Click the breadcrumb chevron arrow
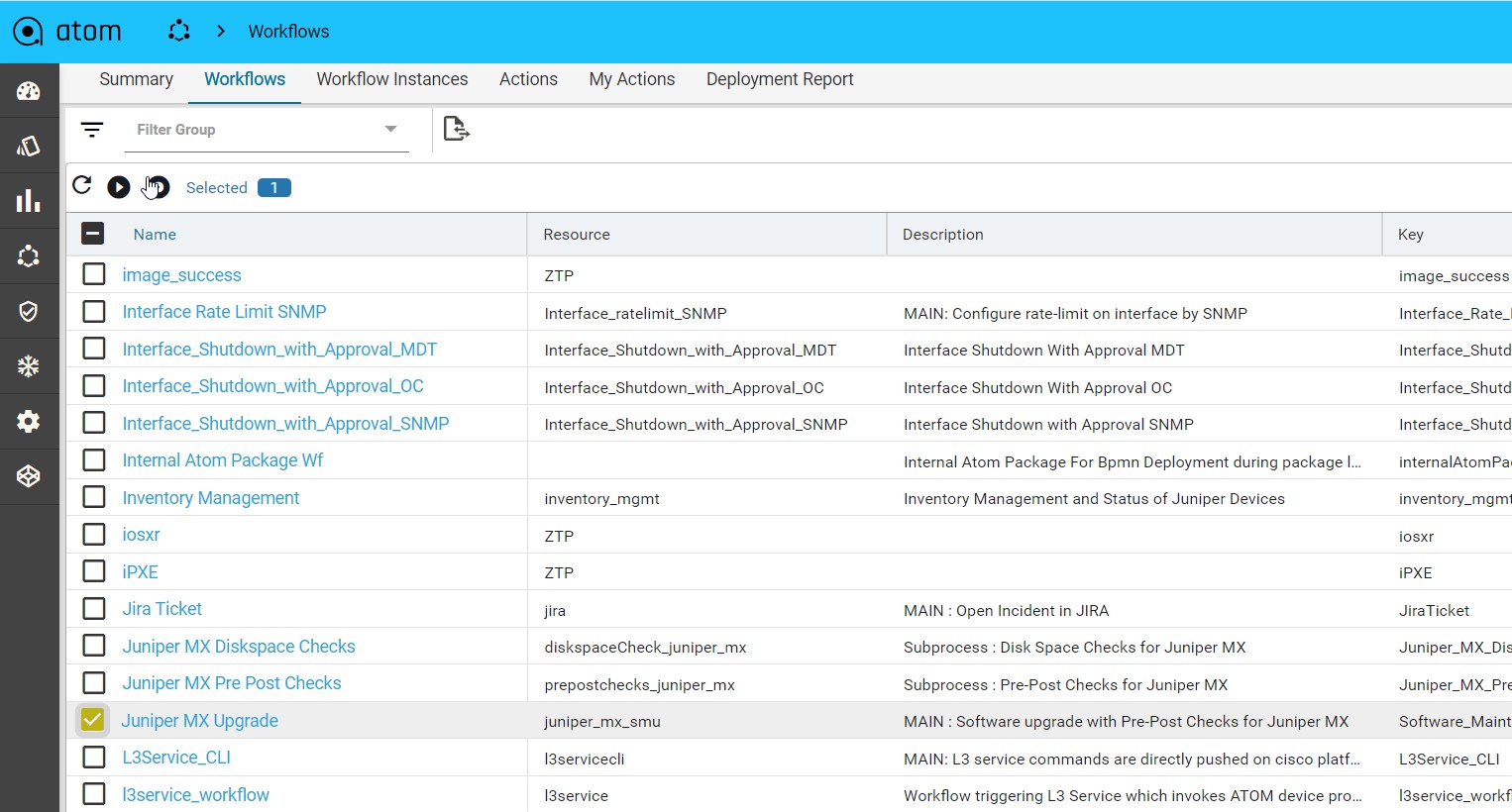 click(x=221, y=31)
